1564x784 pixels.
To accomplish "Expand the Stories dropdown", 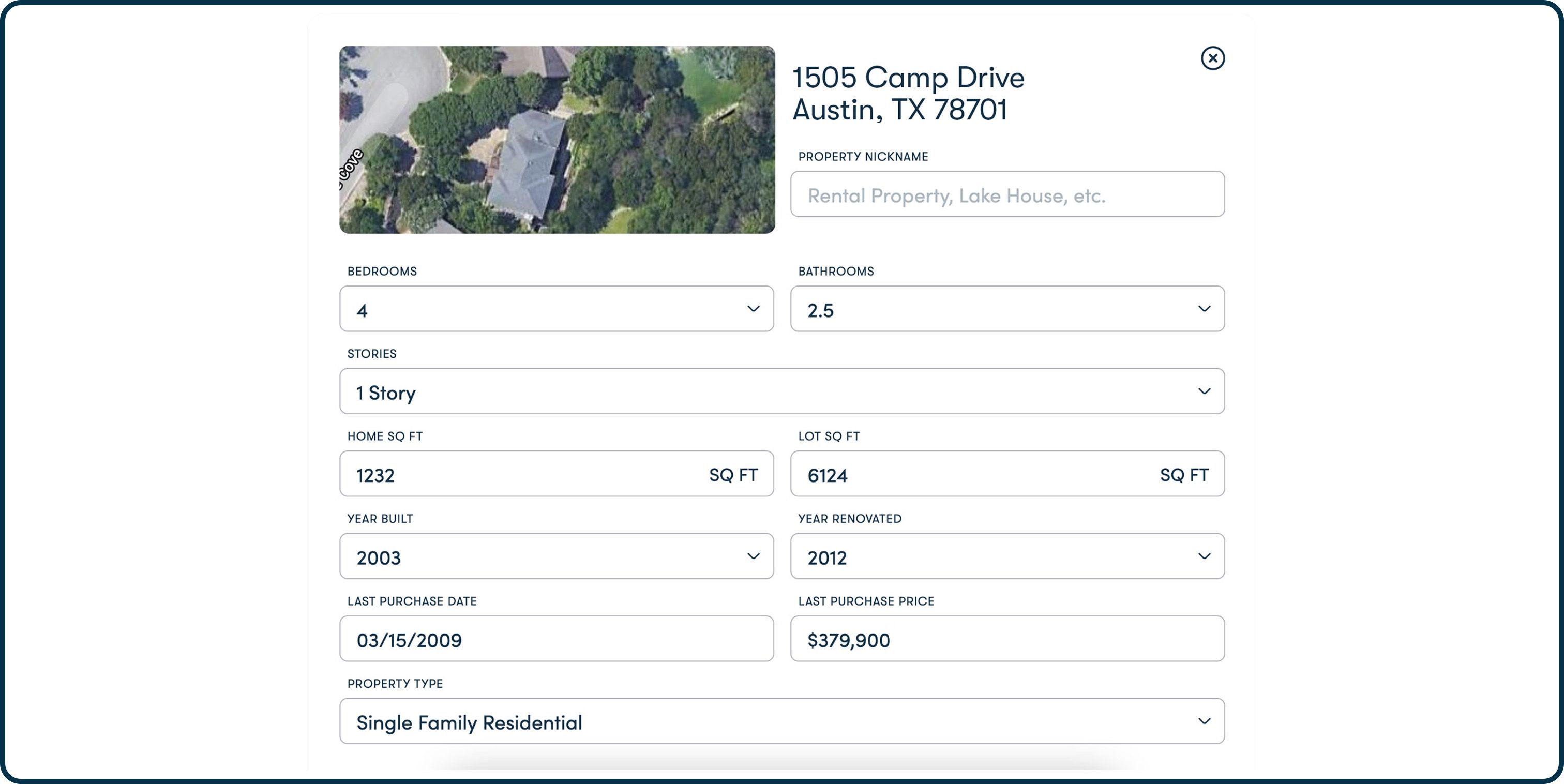I will 782,391.
